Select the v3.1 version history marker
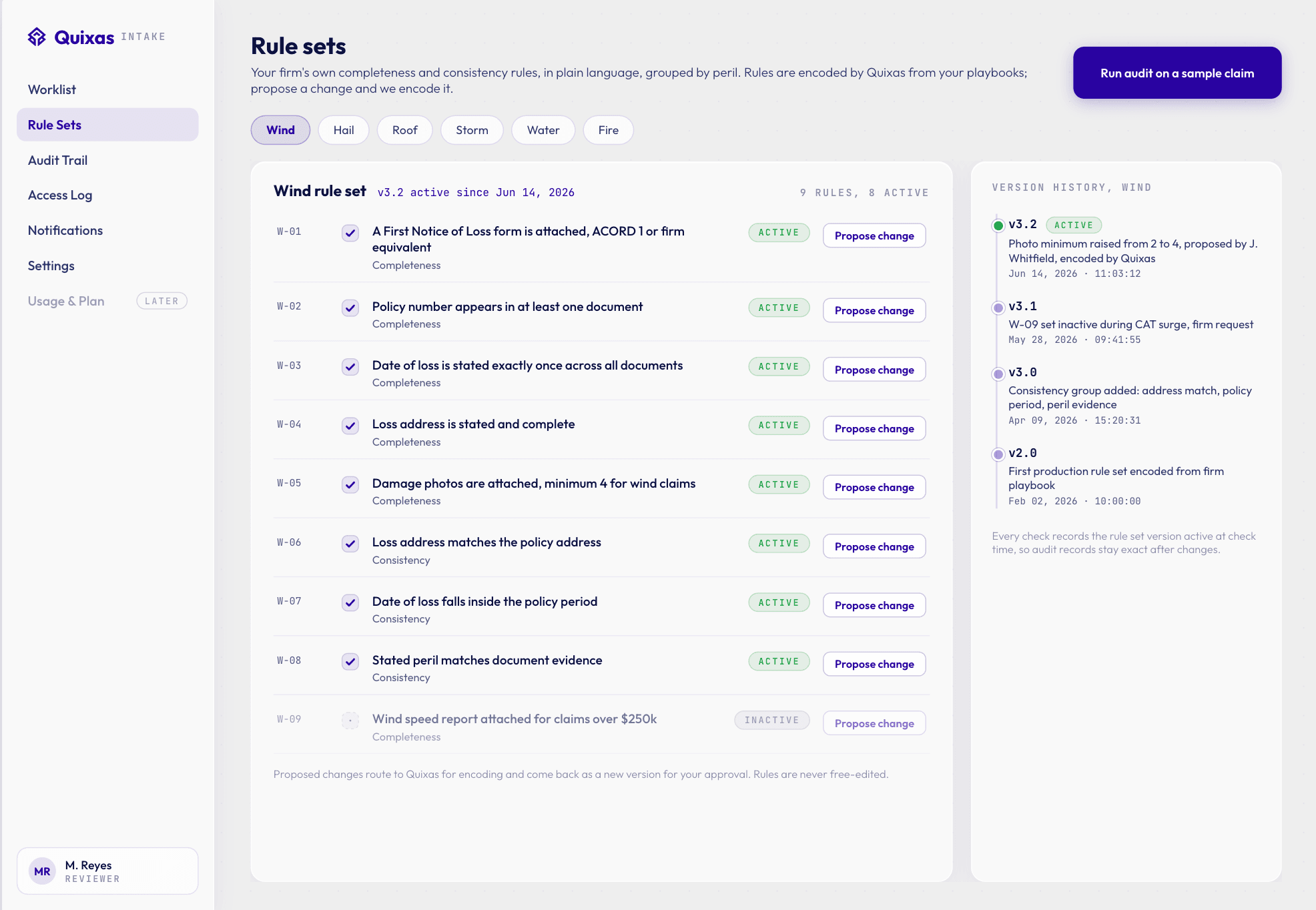The height and width of the screenshot is (910, 1316). (998, 308)
